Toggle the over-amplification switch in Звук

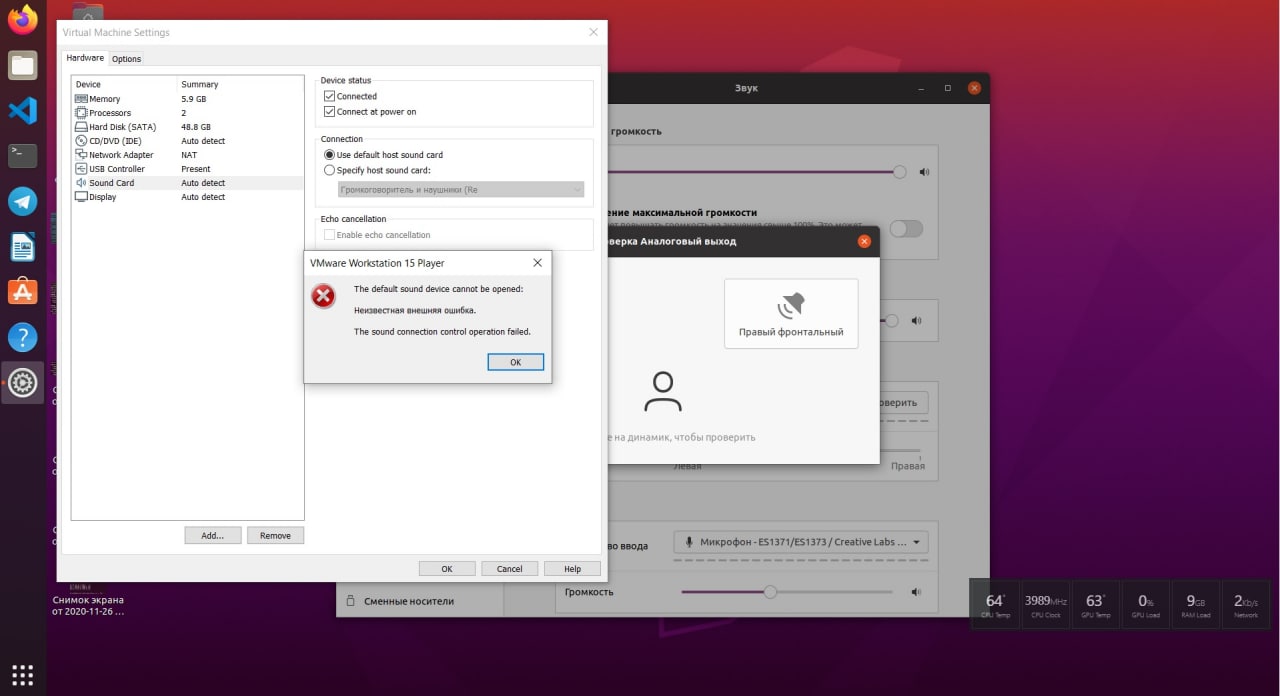906,228
